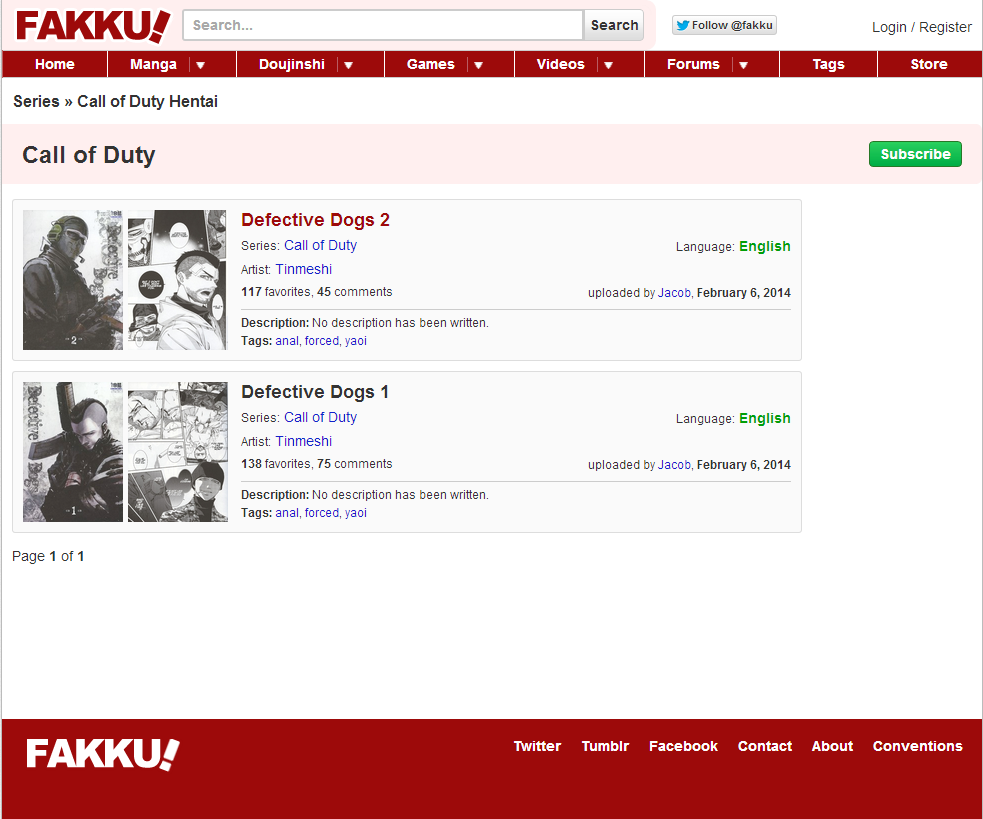Open the first entry's cover thumbnail
Image resolution: width=983 pixels, height=819 pixels.
pos(73,280)
